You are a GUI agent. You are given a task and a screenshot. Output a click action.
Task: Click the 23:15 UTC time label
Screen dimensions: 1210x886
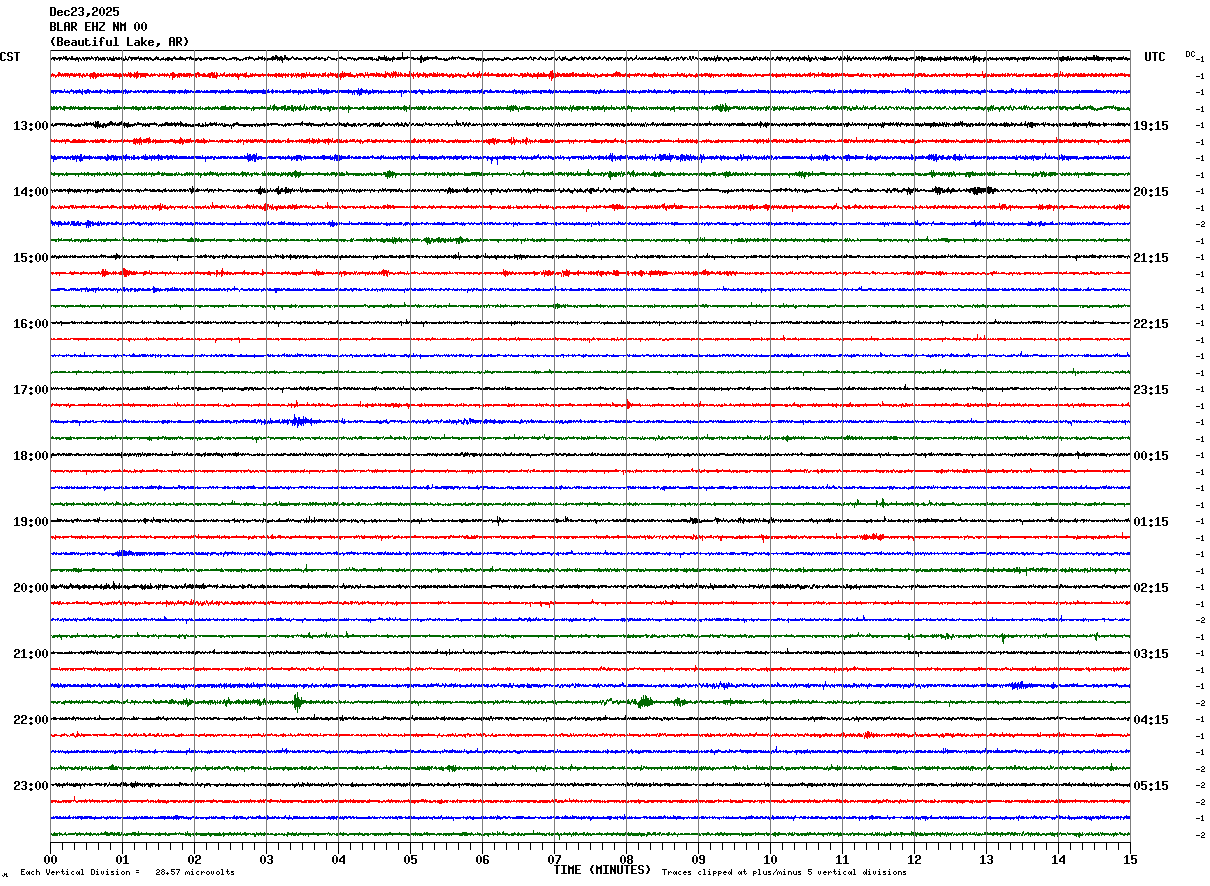click(1151, 390)
